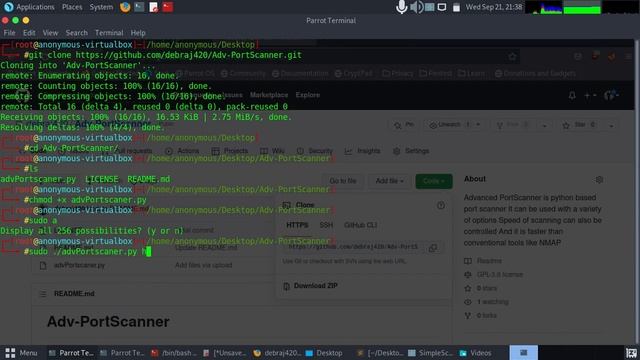Open the white notepad launcher in top panel
Screen dimensions: 640x360
(x=153, y=7)
